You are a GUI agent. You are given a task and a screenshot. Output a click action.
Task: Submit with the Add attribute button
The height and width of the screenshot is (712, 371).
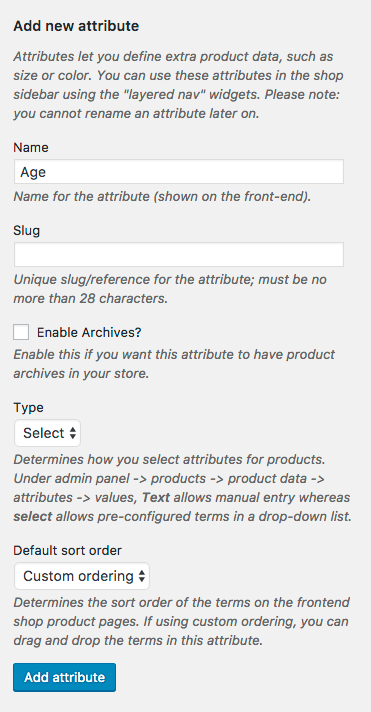(64, 677)
